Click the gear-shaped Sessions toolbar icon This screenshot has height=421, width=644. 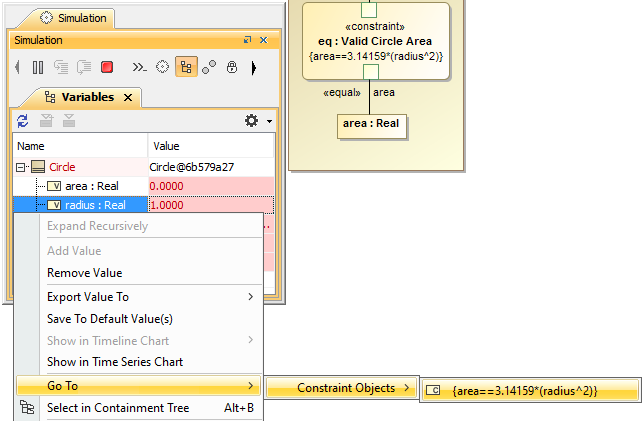point(163,67)
